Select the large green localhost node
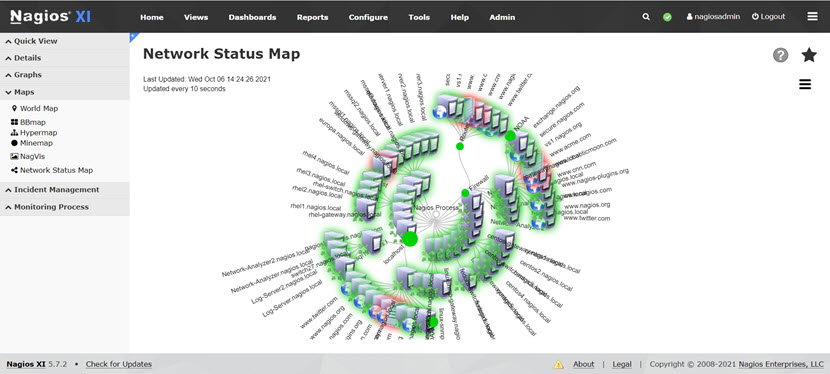830x374 pixels. pyautogui.click(x=410, y=239)
